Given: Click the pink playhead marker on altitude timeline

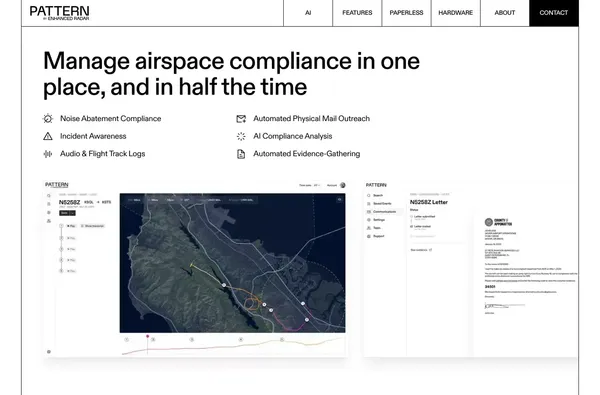Looking at the screenshot, I should (x=147, y=336).
